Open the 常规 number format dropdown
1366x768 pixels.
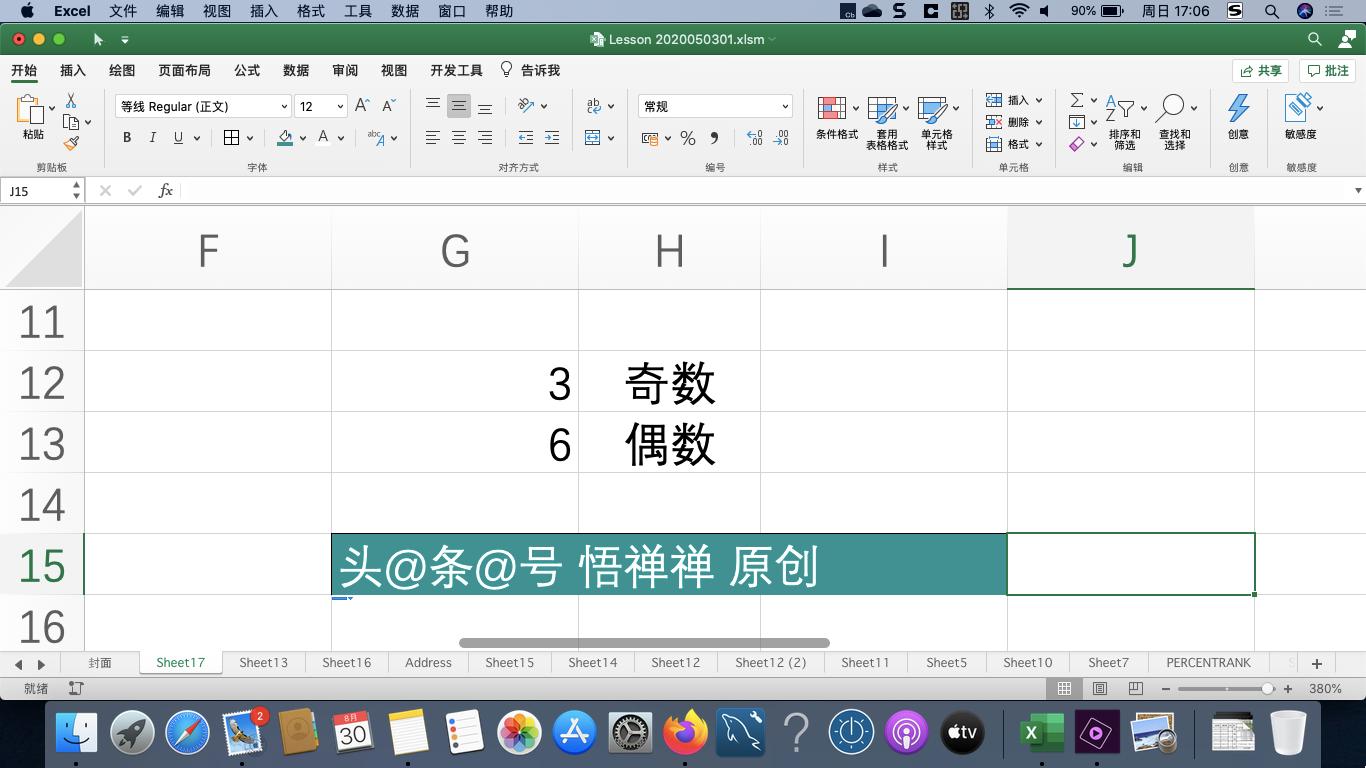[x=715, y=106]
